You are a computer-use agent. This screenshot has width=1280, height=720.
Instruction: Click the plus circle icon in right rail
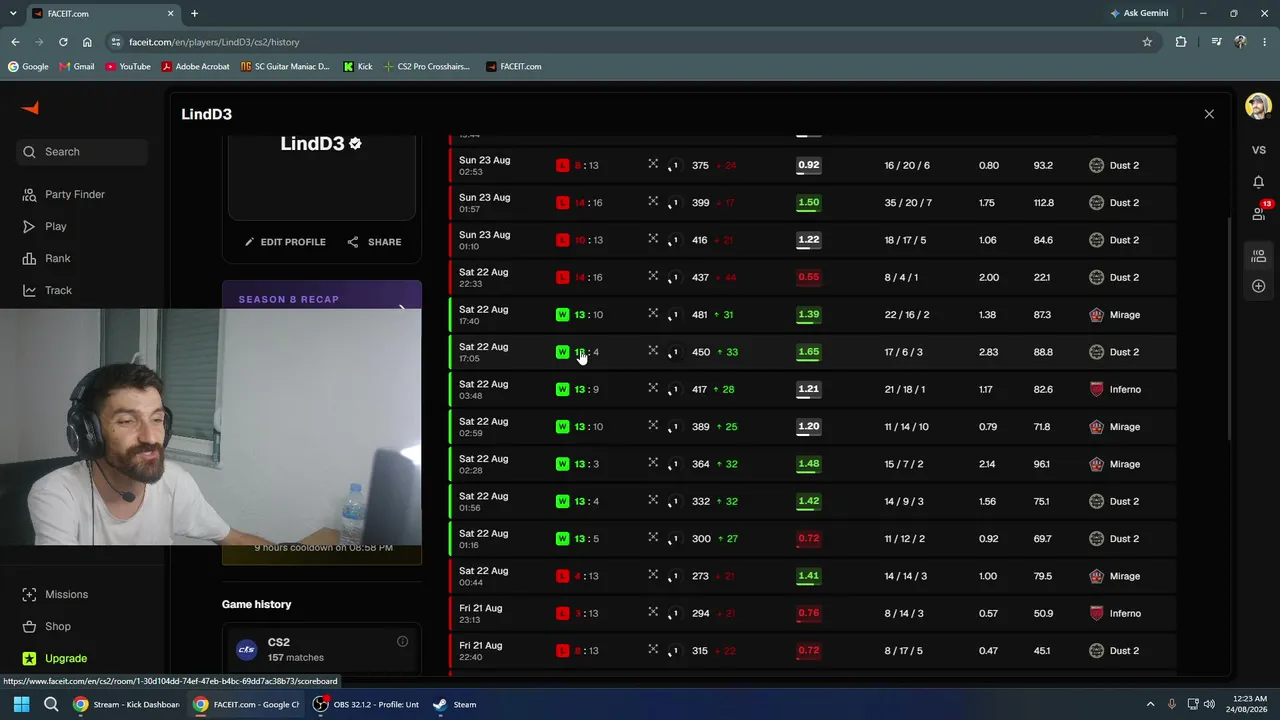coord(1259,287)
